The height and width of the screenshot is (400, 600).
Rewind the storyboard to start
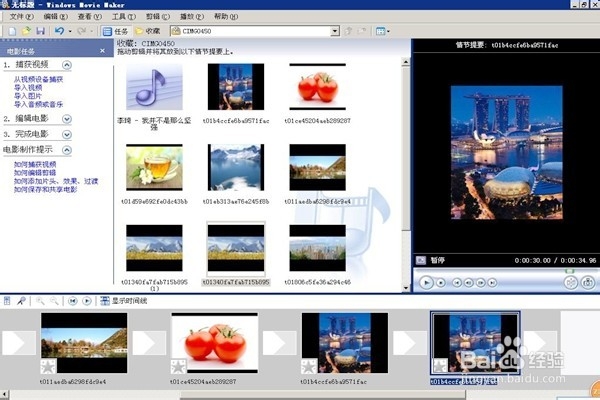click(73, 301)
